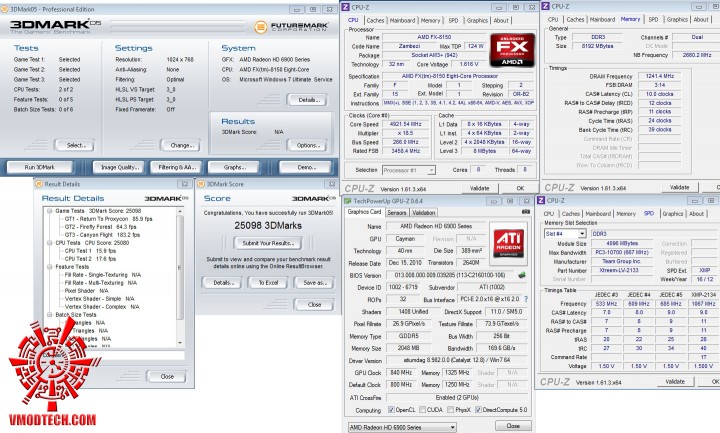Click the 3DMark Score window title icon
720x433 pixels.
pos(201,184)
